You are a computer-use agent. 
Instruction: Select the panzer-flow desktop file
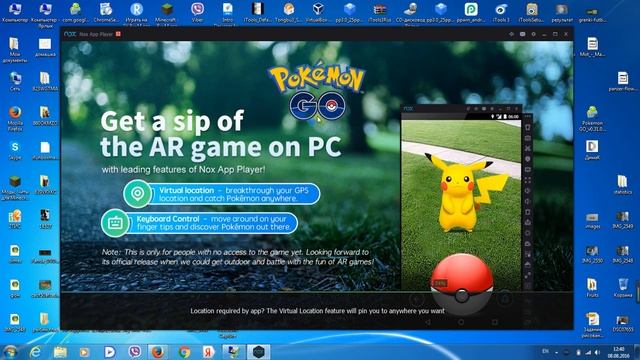623,81
